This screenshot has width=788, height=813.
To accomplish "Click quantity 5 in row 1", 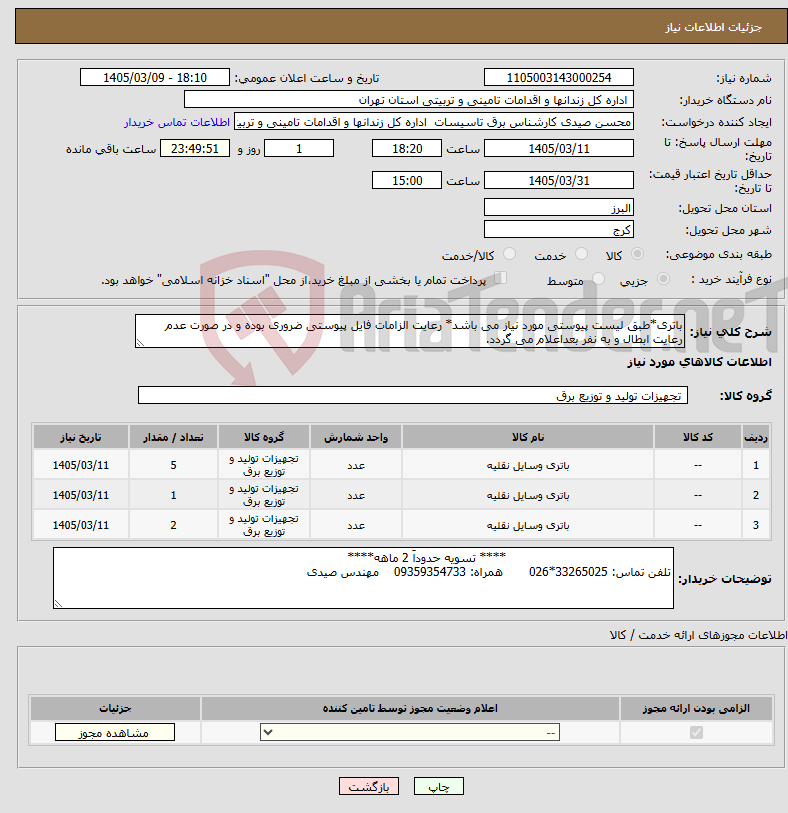I will (x=173, y=465).
